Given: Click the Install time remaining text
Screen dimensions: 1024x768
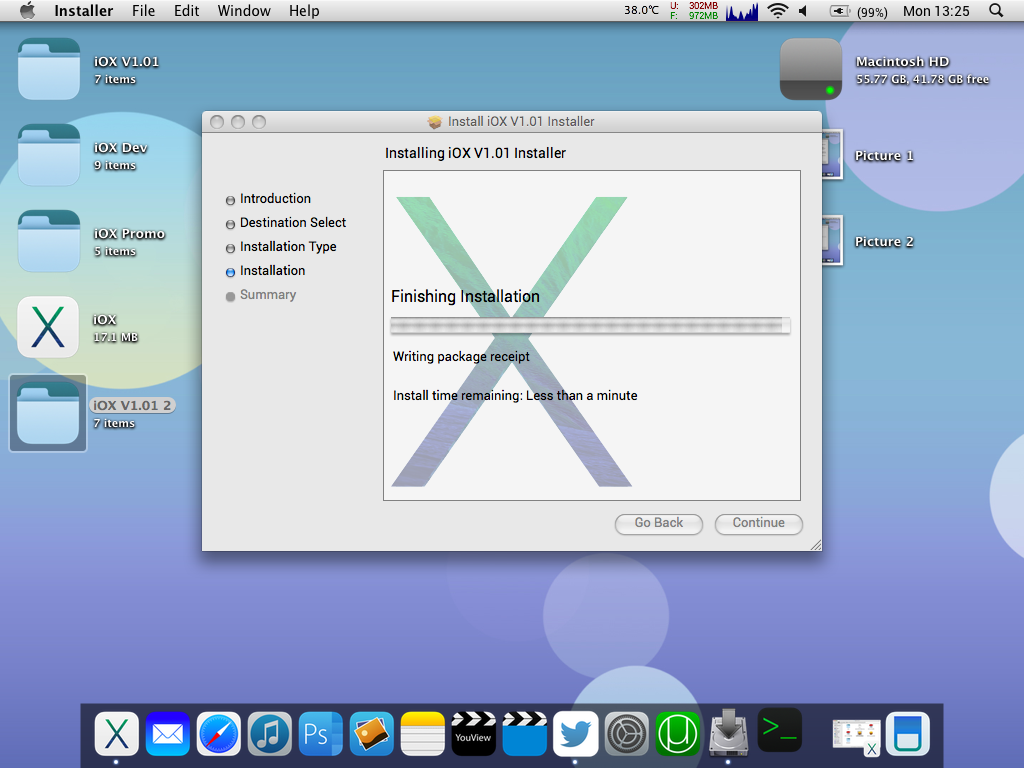Looking at the screenshot, I should 515,396.
